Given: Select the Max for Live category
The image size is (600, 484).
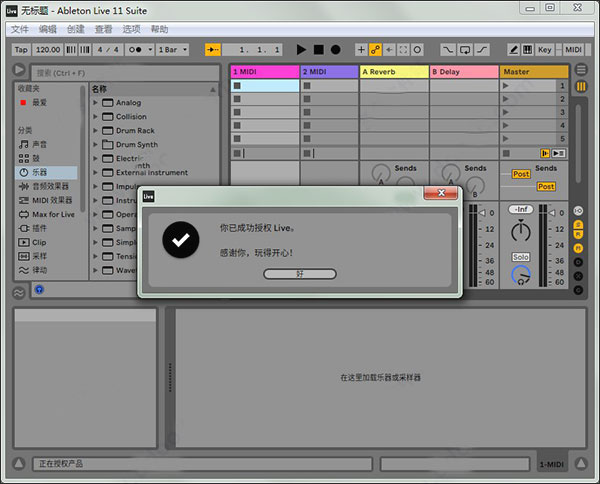Looking at the screenshot, I should click(47, 214).
